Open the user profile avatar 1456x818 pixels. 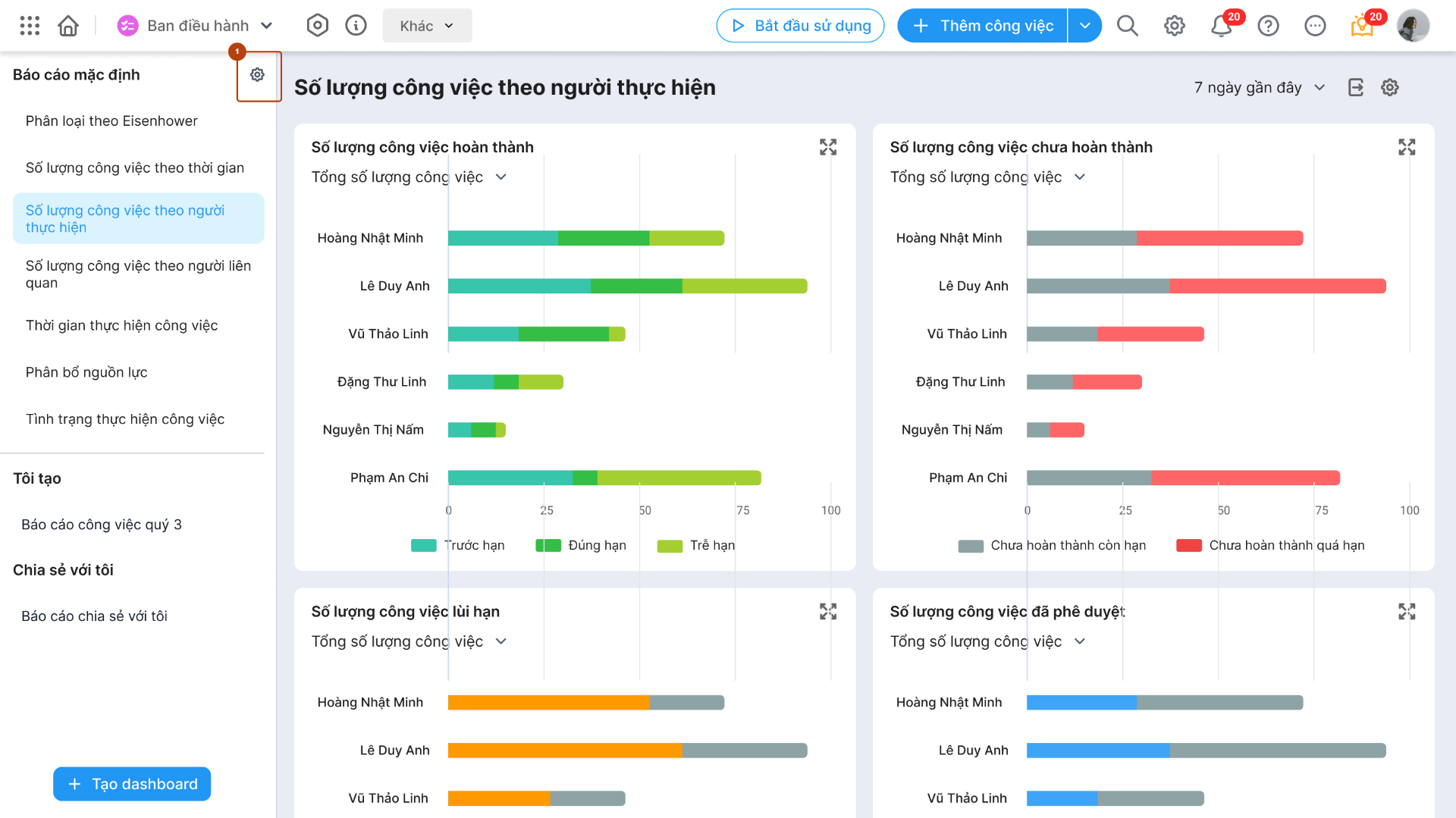(x=1413, y=26)
